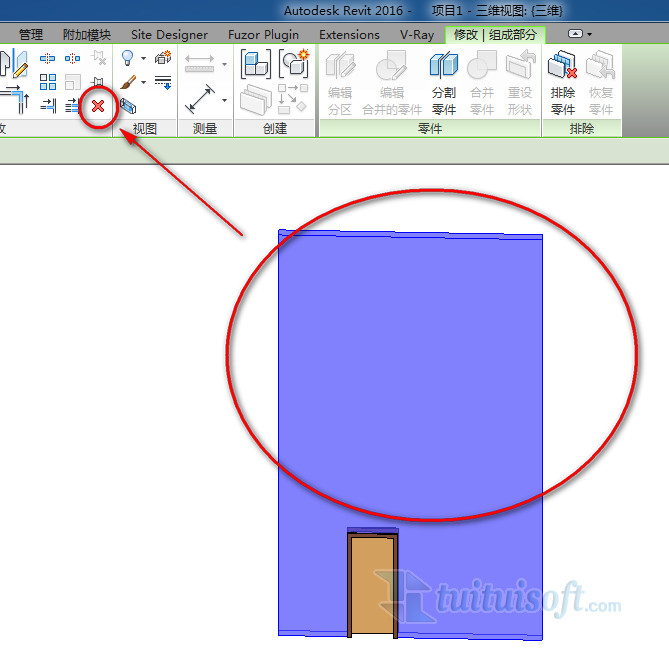Open the Extensions tab
The height and width of the screenshot is (672, 669).
click(x=349, y=34)
